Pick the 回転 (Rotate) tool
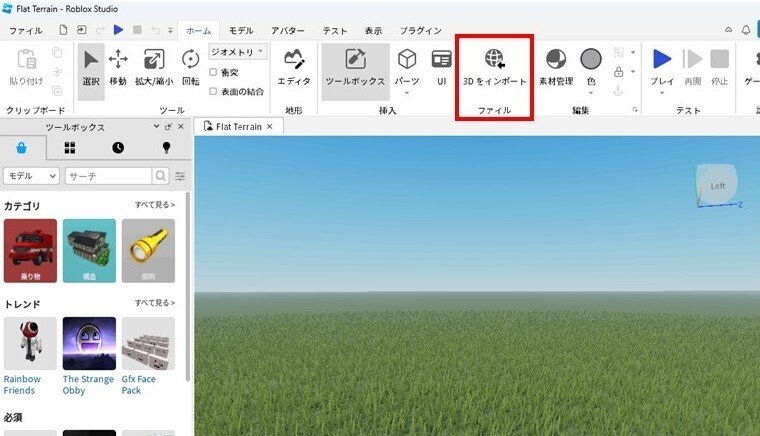This screenshot has height=436, width=760. (x=190, y=69)
